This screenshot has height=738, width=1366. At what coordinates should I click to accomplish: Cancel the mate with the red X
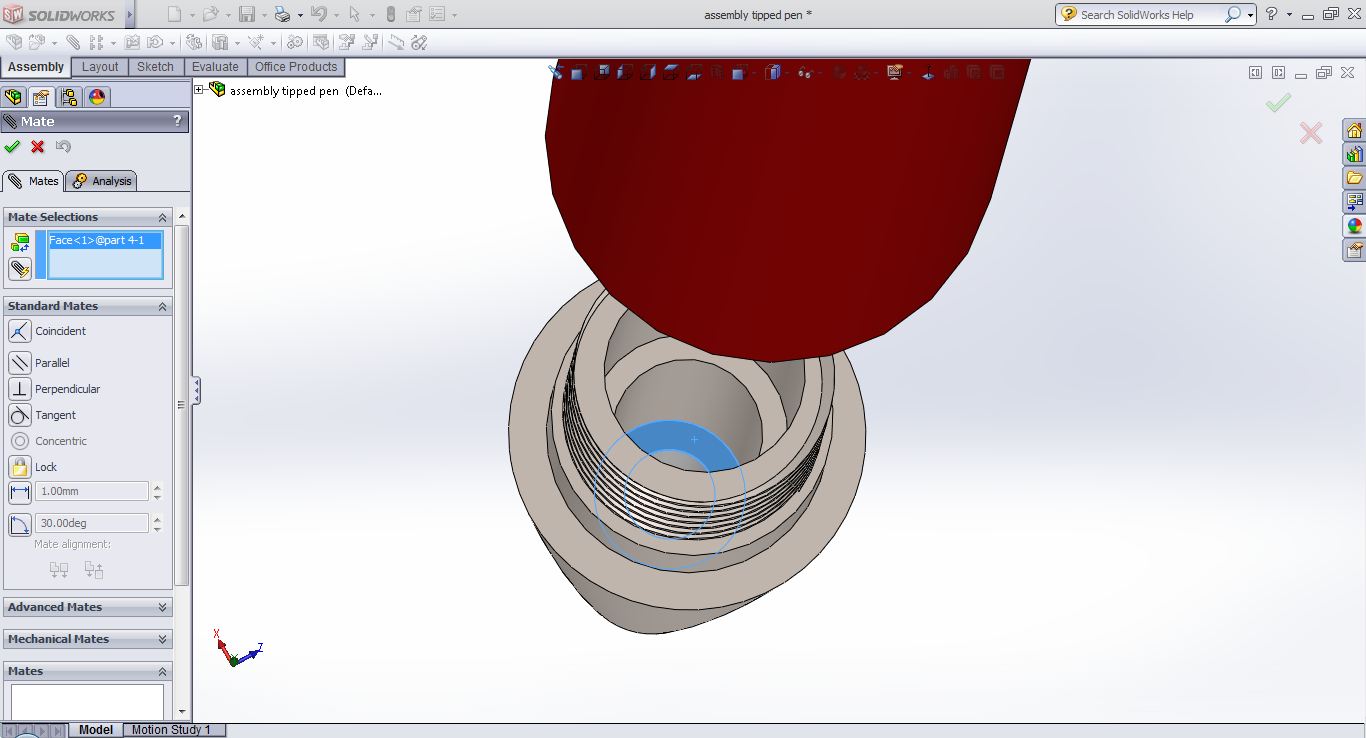(38, 147)
